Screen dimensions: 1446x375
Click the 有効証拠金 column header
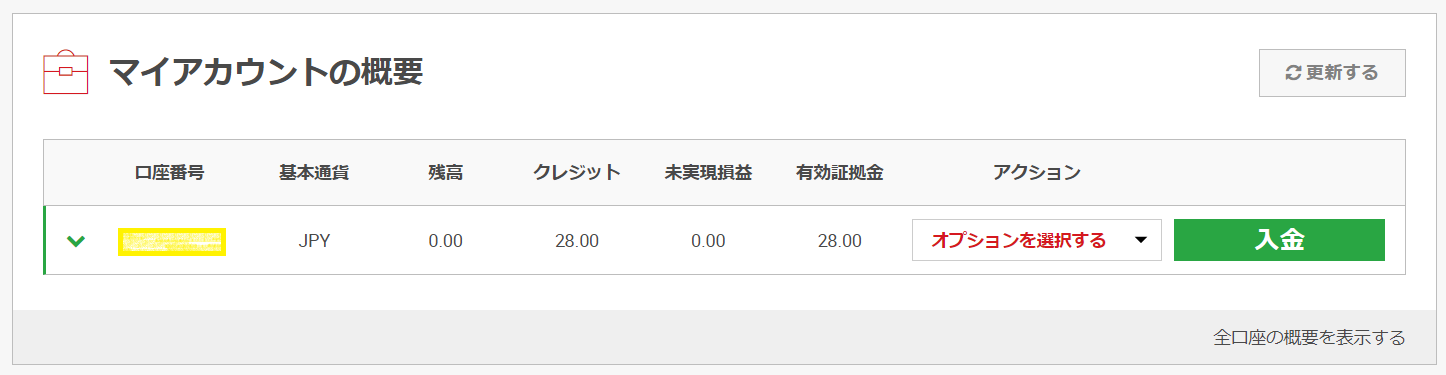(839, 172)
